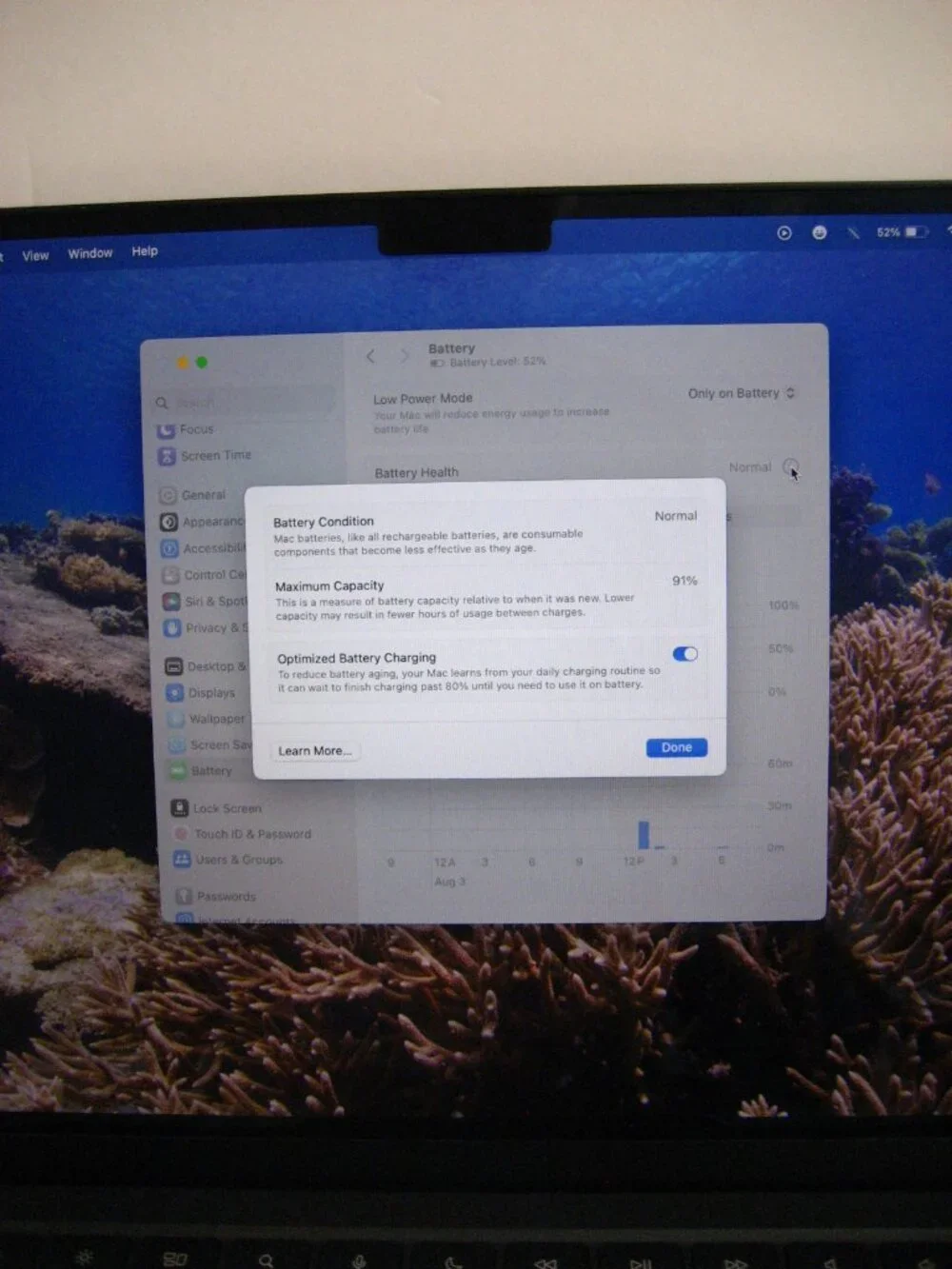The width and height of the screenshot is (952, 1269).
Task: Open the Window menu
Action: click(89, 253)
